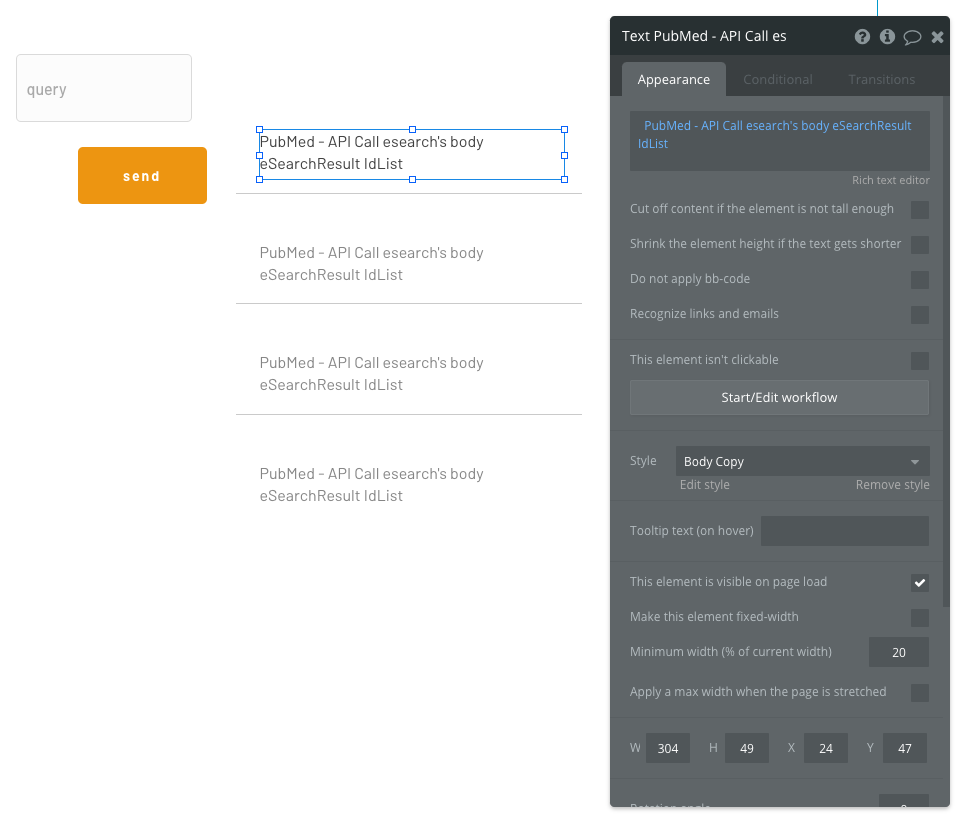Check Do not apply bb-code
963x824 pixels.
[919, 279]
